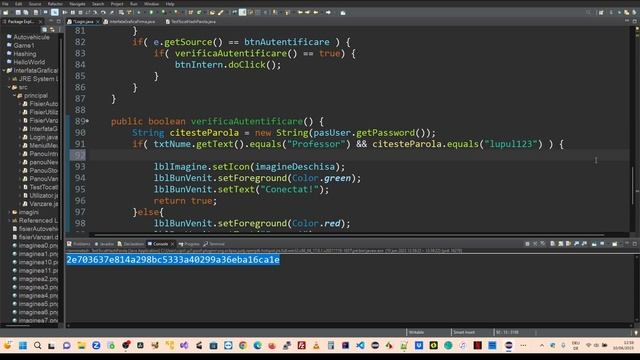The image size is (640, 360).
Task: Click the green Run toolbar icon
Action: (x=151, y=13)
